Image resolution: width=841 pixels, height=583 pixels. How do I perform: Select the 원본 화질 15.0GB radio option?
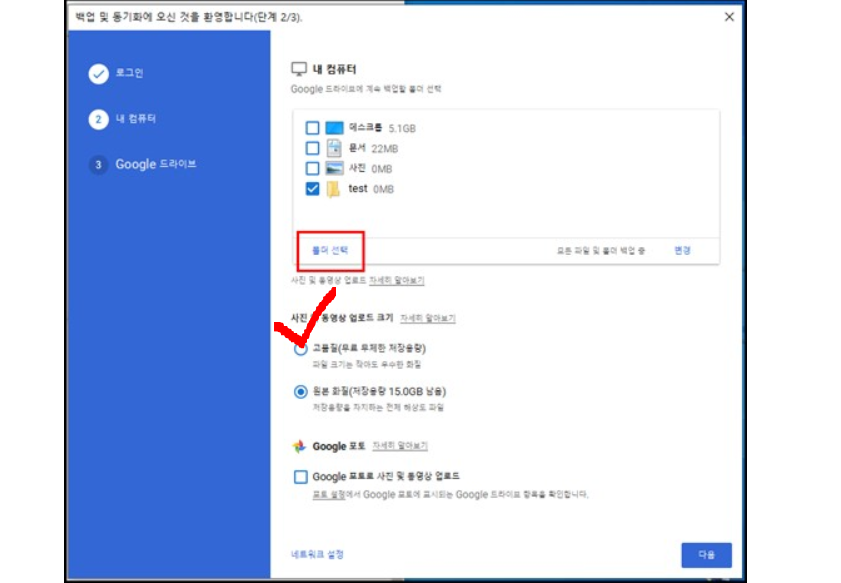click(300, 392)
